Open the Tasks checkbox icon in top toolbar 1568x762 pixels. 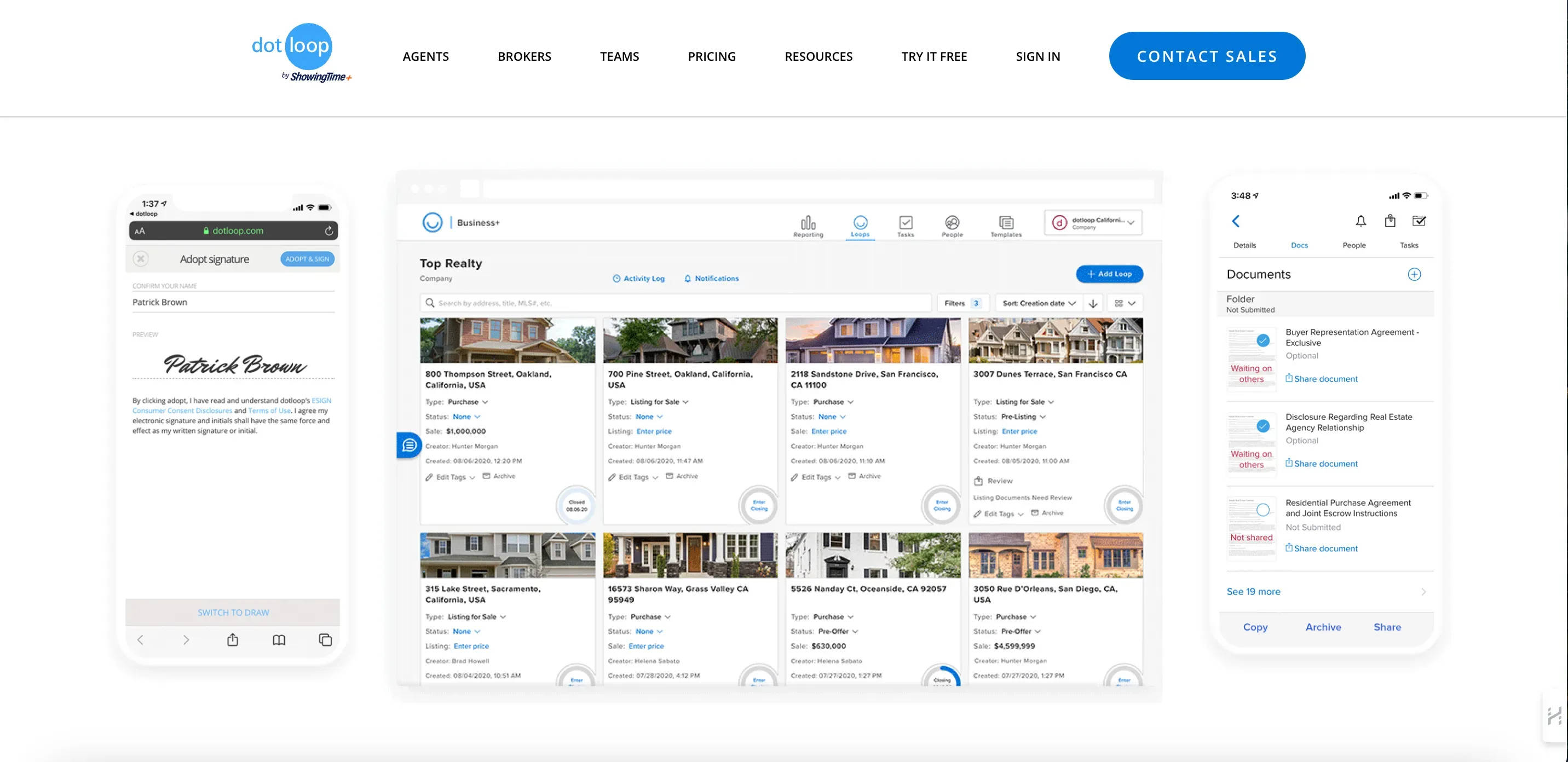click(906, 224)
